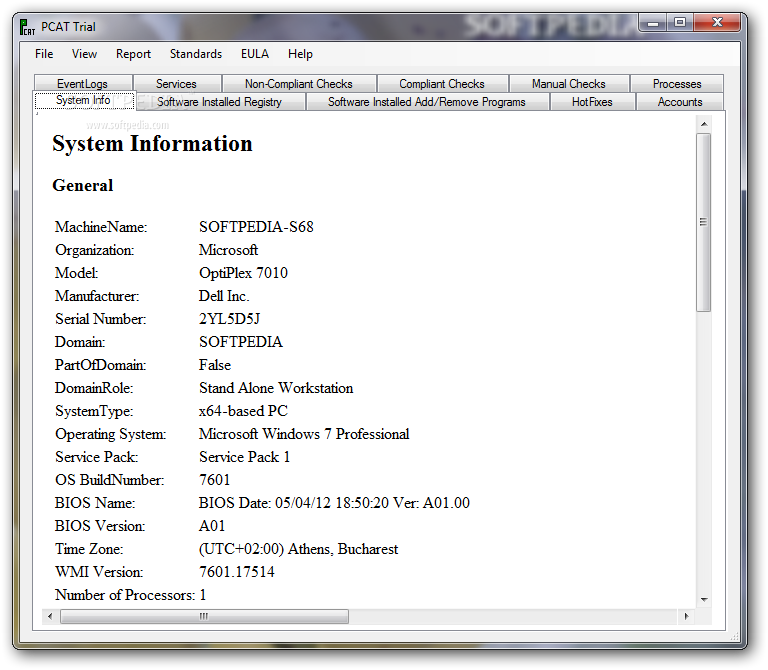The height and width of the screenshot is (670, 768).
Task: Maximize the PCAT Trial window
Action: coord(679,23)
